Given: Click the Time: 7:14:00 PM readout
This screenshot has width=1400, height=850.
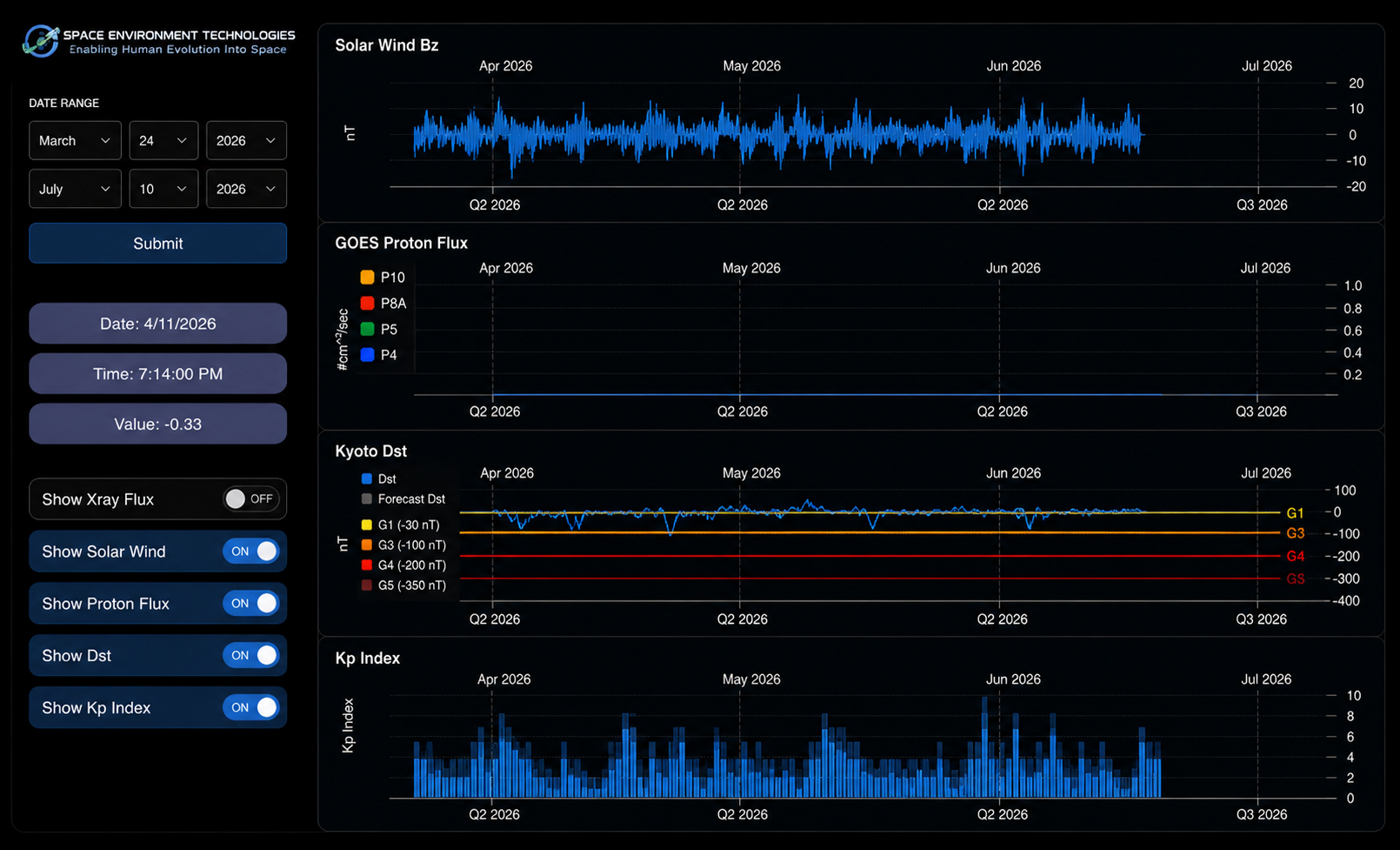Looking at the screenshot, I should [157, 374].
